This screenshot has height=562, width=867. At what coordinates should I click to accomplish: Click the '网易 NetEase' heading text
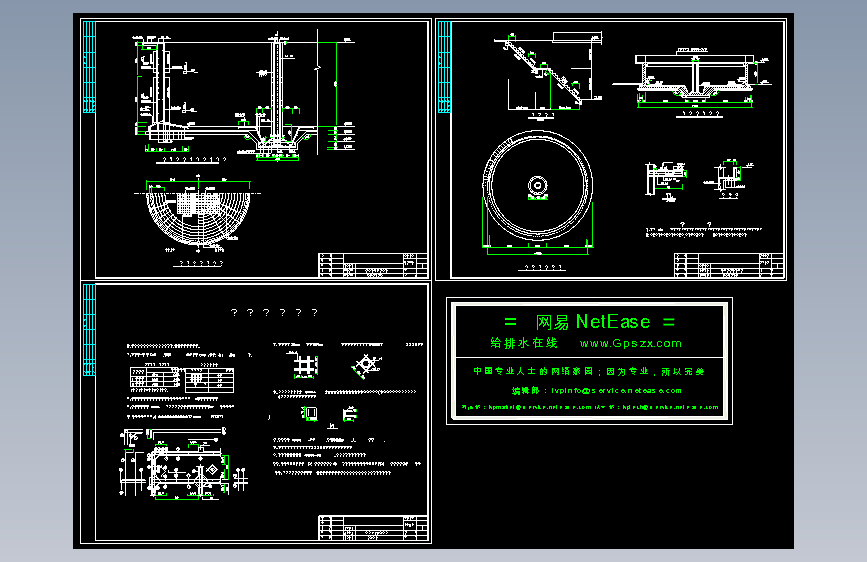[x=592, y=322]
